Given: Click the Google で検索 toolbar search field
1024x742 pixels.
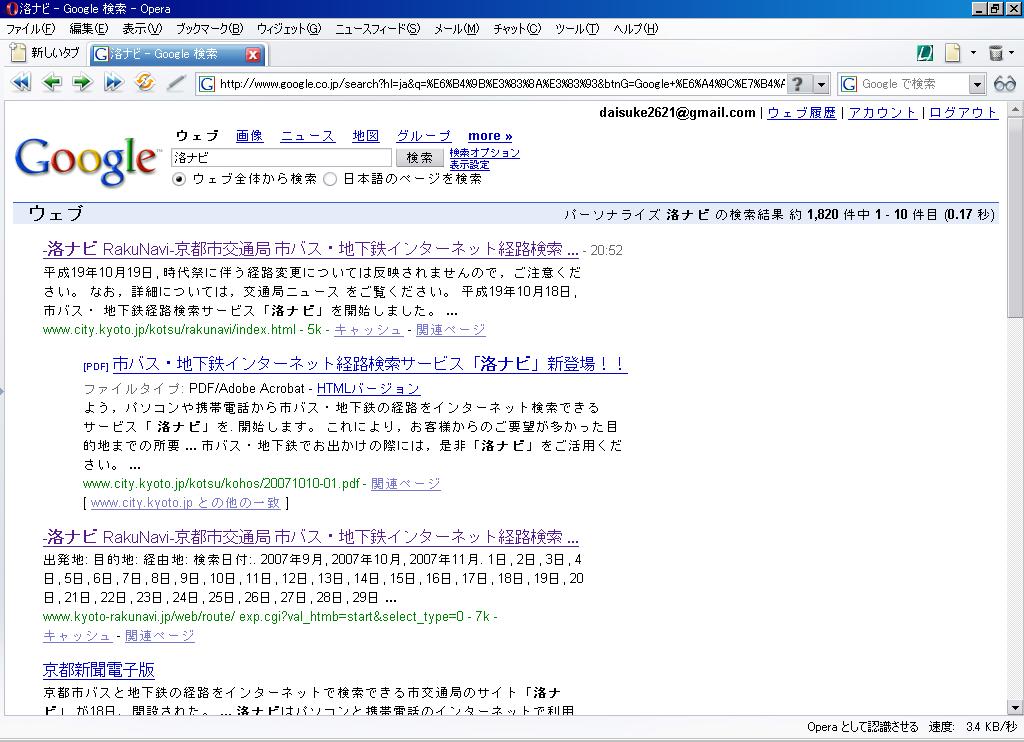Looking at the screenshot, I should pos(912,84).
